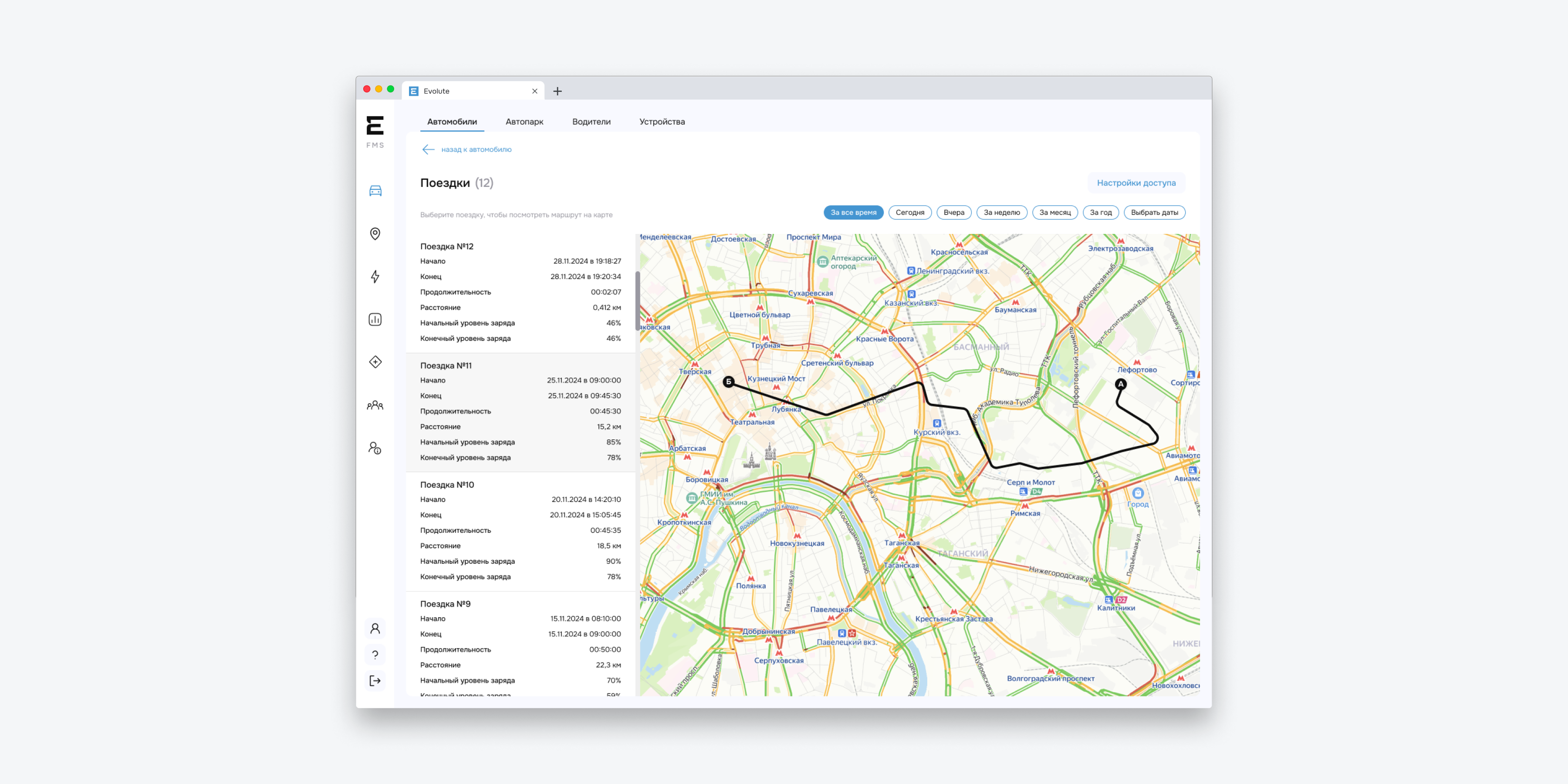Switch to the Автопарк tab
1568x784 pixels.
pyautogui.click(x=525, y=122)
